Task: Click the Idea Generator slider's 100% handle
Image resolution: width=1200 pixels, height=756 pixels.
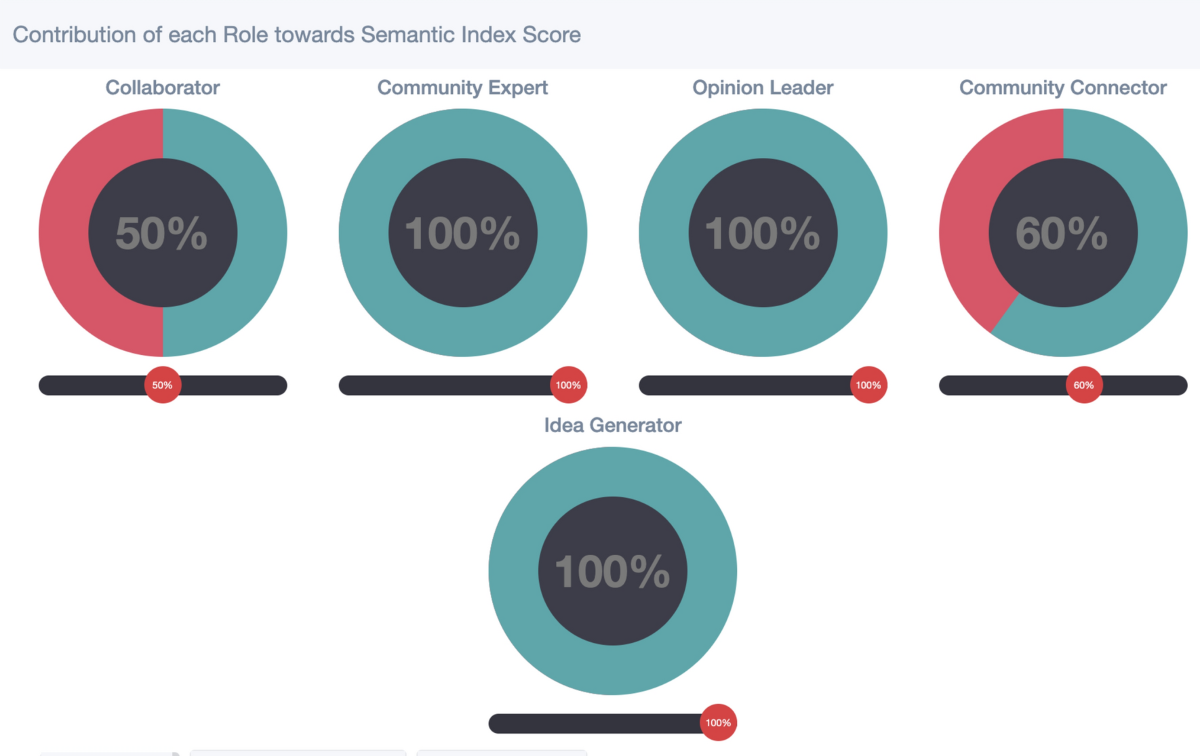Action: [x=718, y=723]
